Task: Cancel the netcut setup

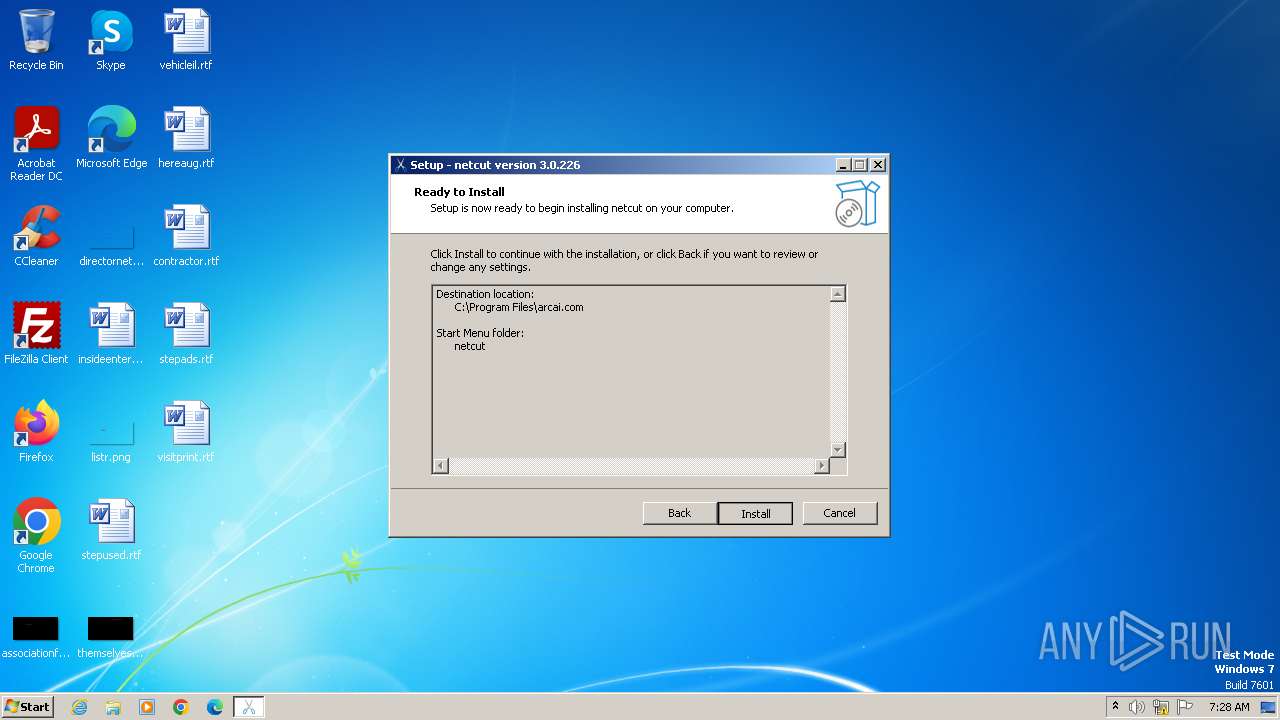Action: coord(840,513)
